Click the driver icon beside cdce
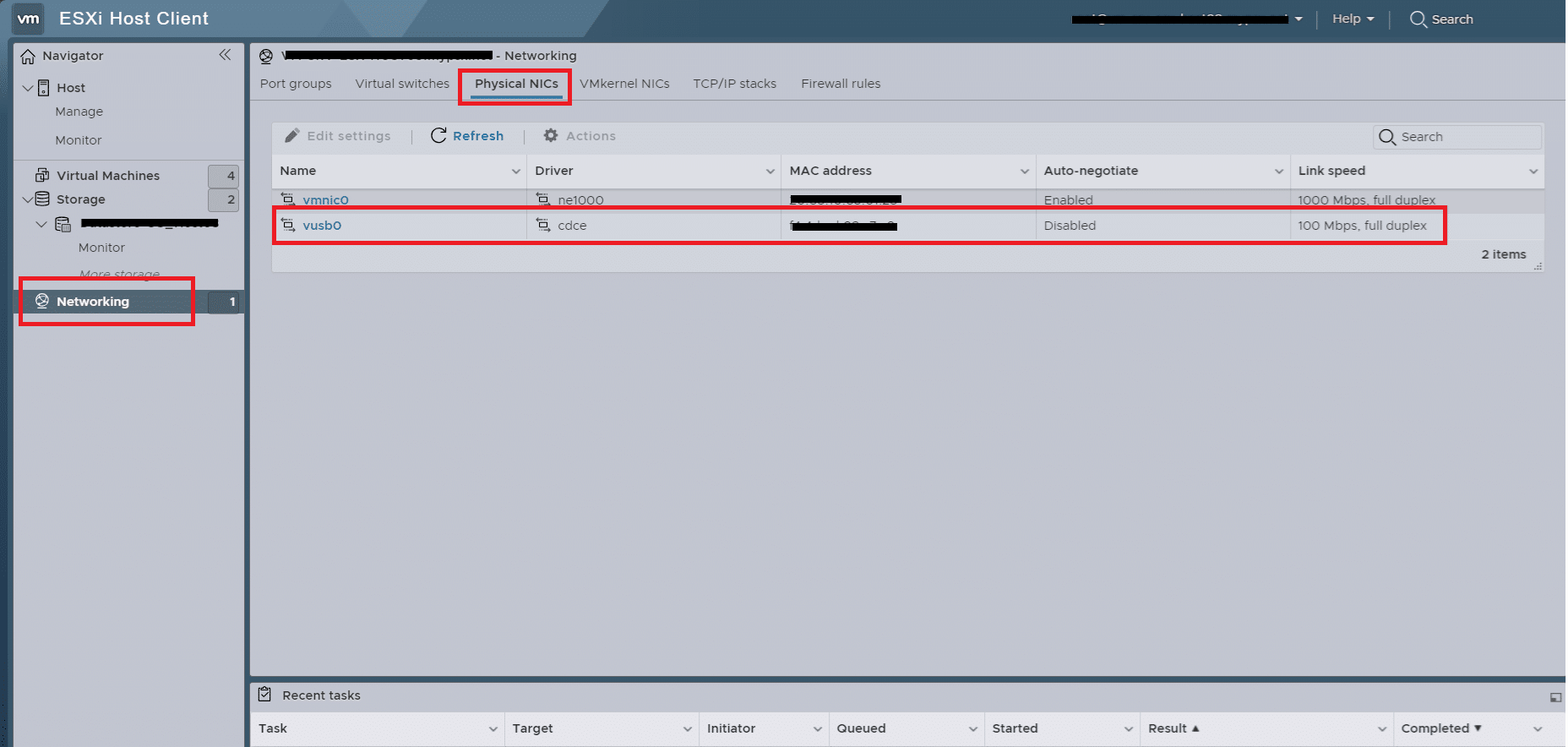Image resolution: width=1568 pixels, height=747 pixels. tap(543, 225)
